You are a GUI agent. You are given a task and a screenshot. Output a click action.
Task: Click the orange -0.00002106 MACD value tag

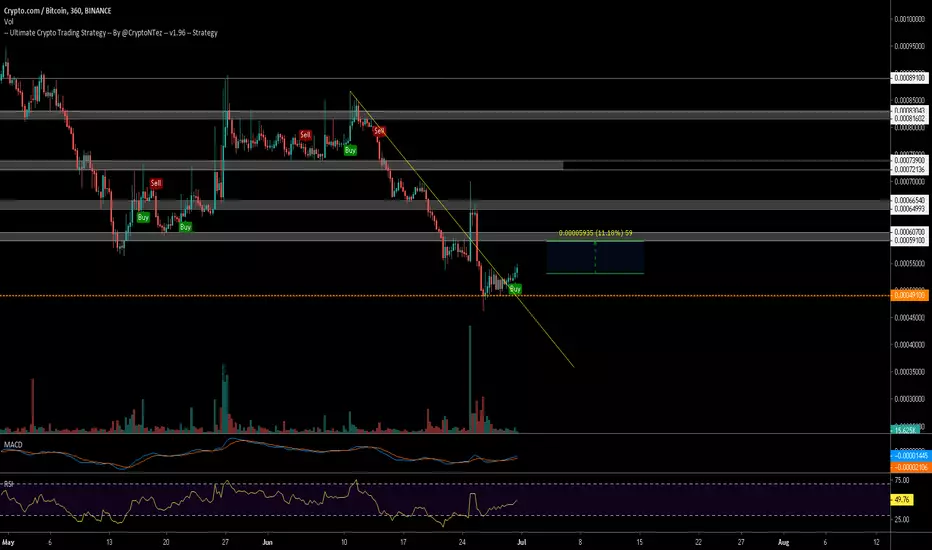click(909, 467)
